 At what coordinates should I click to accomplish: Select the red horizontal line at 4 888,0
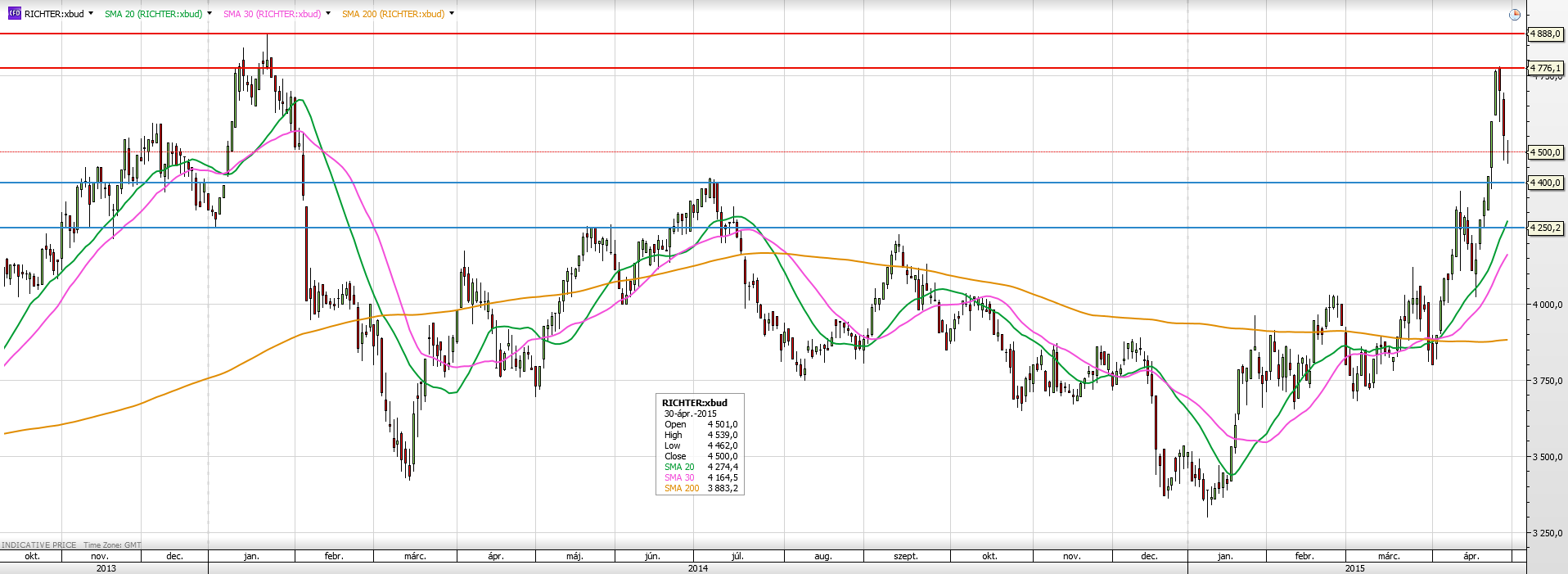tap(763, 34)
